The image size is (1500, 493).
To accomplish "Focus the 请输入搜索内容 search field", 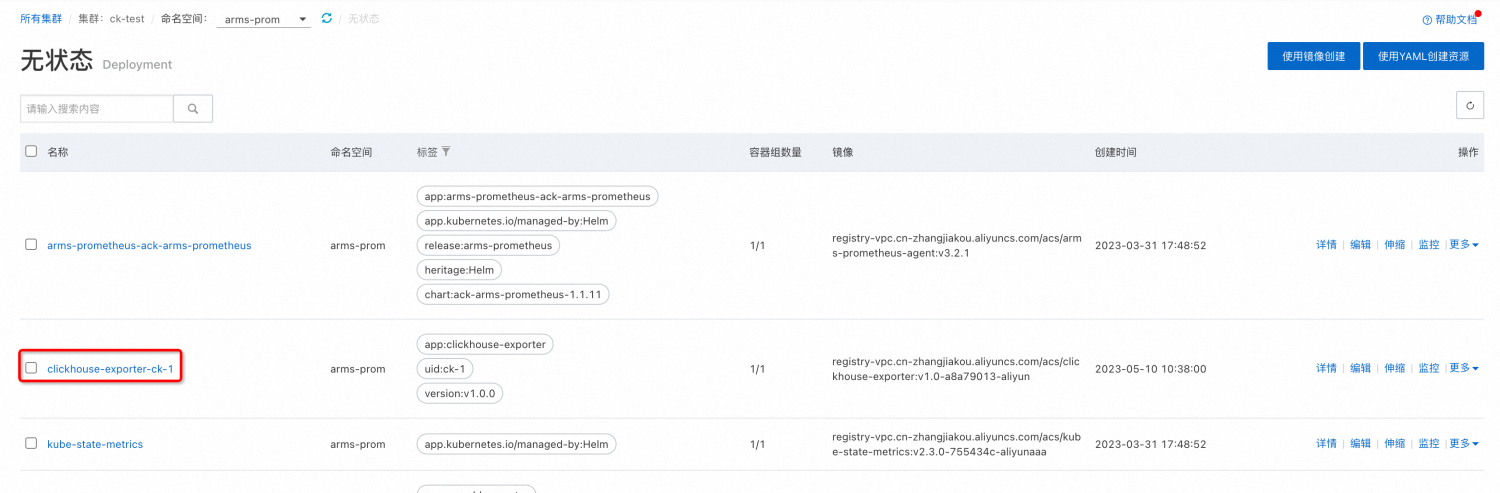I will [97, 108].
